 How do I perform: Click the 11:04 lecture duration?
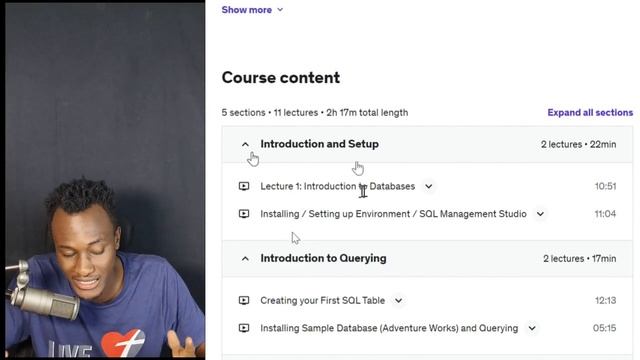[x=605, y=214]
